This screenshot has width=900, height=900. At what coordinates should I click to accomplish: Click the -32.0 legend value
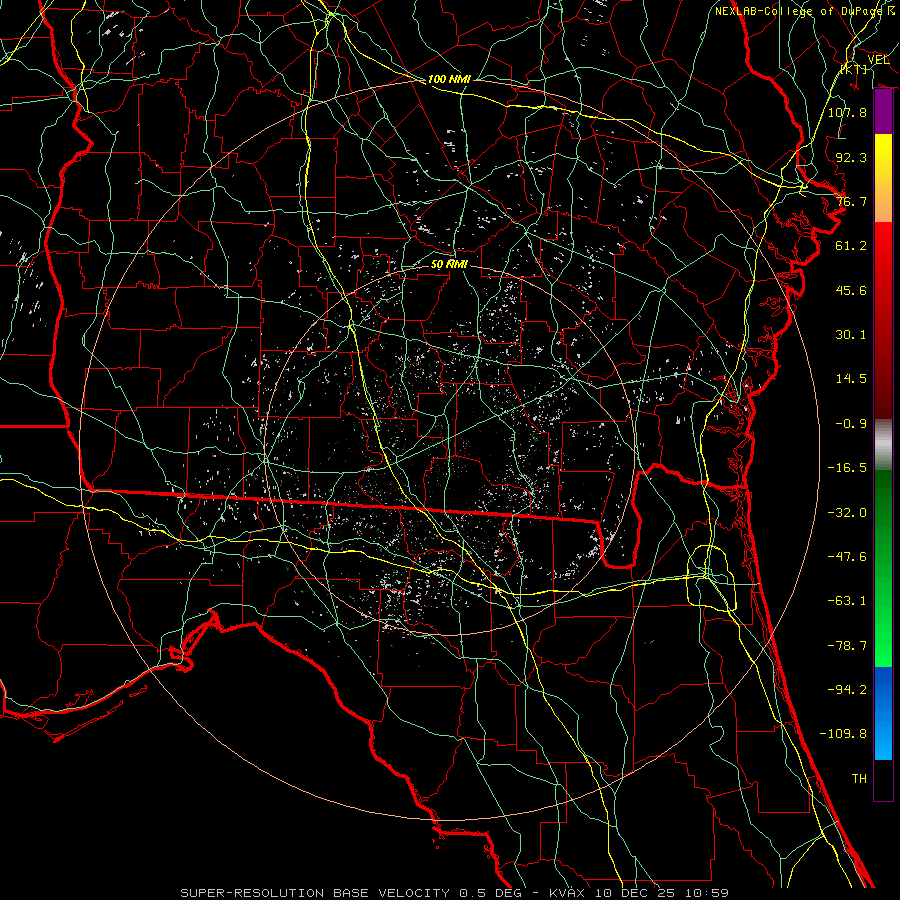pyautogui.click(x=847, y=513)
